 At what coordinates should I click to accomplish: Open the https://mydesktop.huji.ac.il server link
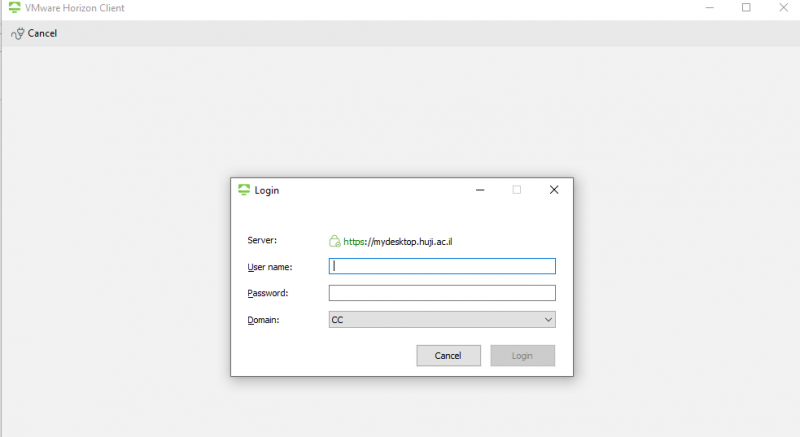point(397,242)
